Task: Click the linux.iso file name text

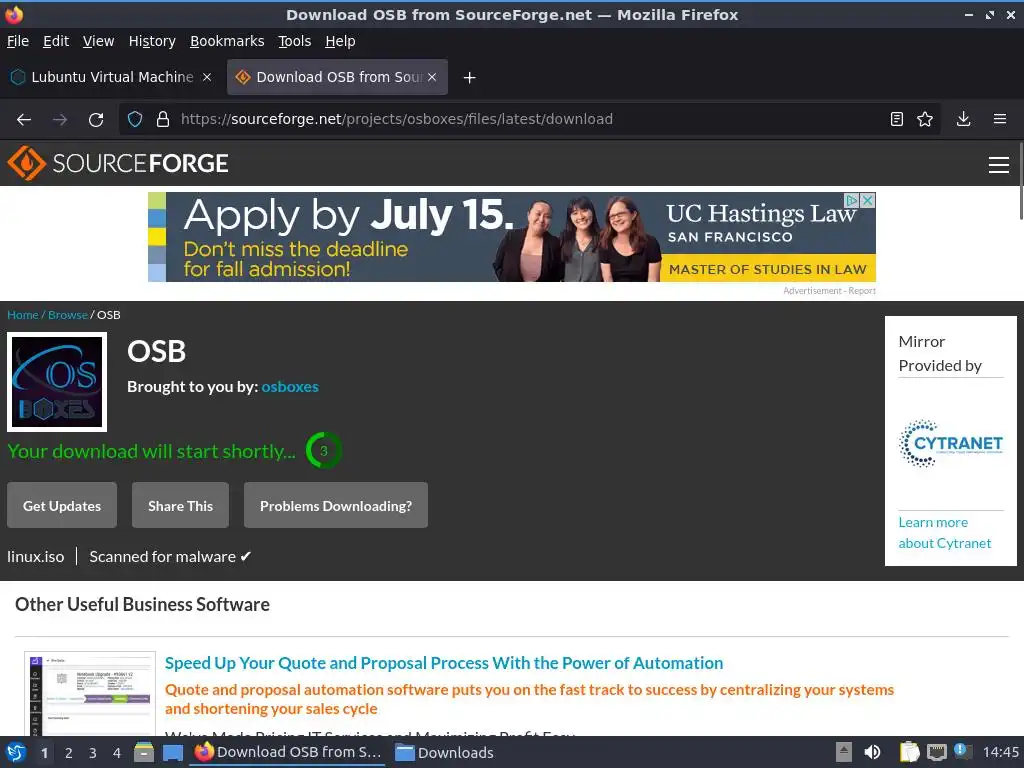Action: click(36, 557)
